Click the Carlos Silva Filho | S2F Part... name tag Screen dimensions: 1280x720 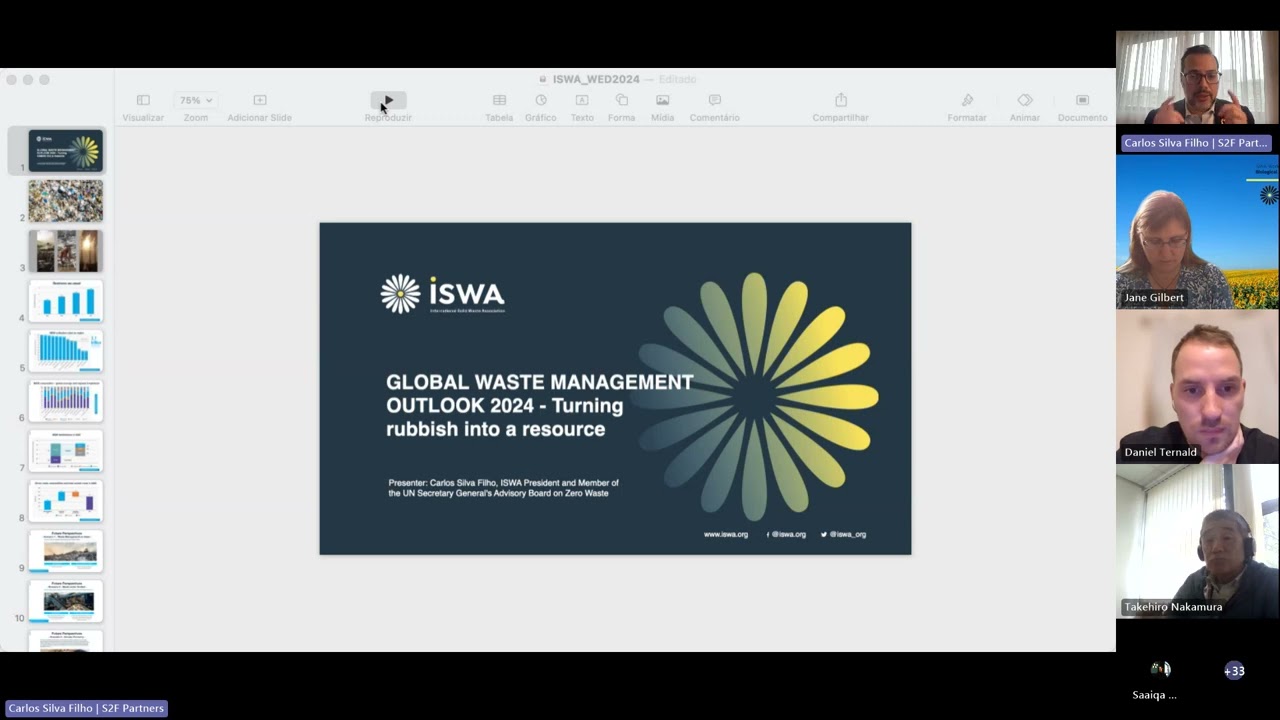(x=1196, y=143)
